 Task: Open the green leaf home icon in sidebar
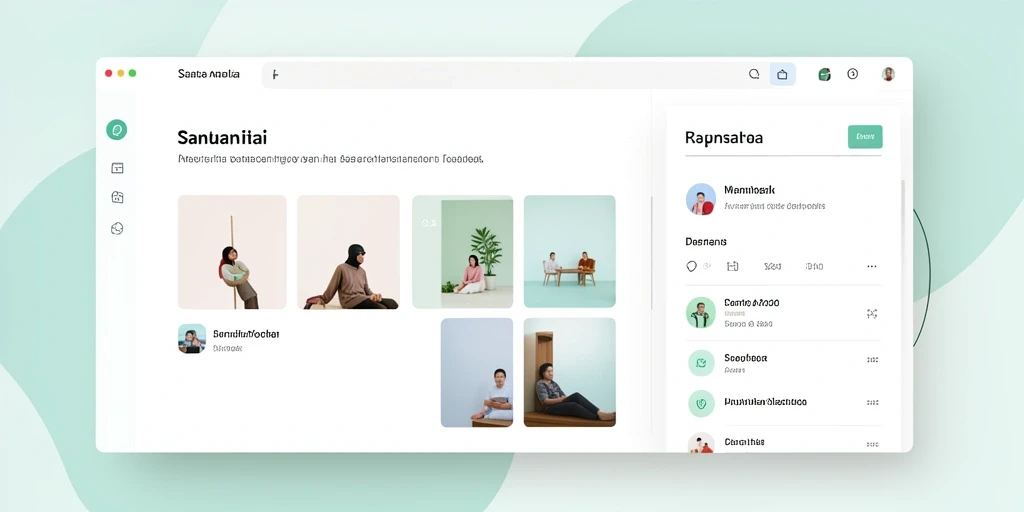pyautogui.click(x=117, y=130)
